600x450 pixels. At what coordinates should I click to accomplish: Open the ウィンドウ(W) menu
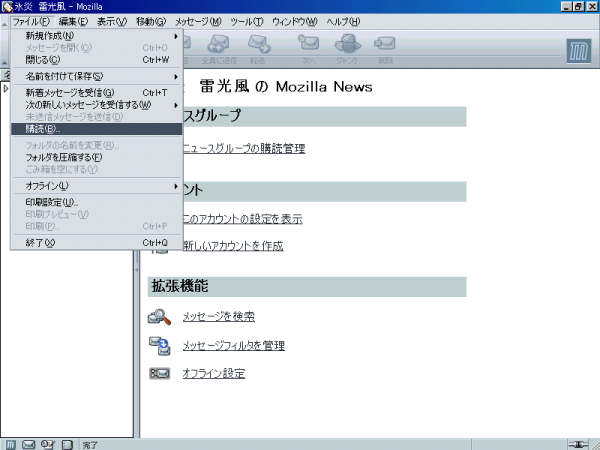(x=295, y=22)
